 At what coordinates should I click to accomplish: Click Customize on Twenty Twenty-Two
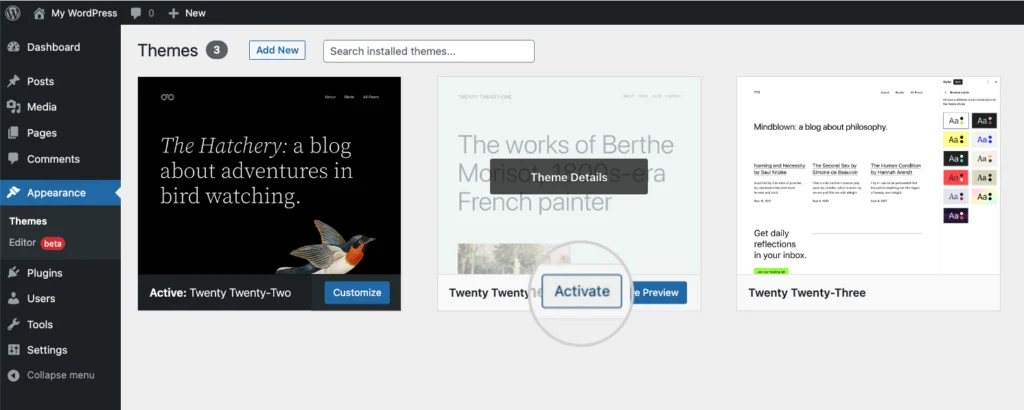[x=357, y=292]
